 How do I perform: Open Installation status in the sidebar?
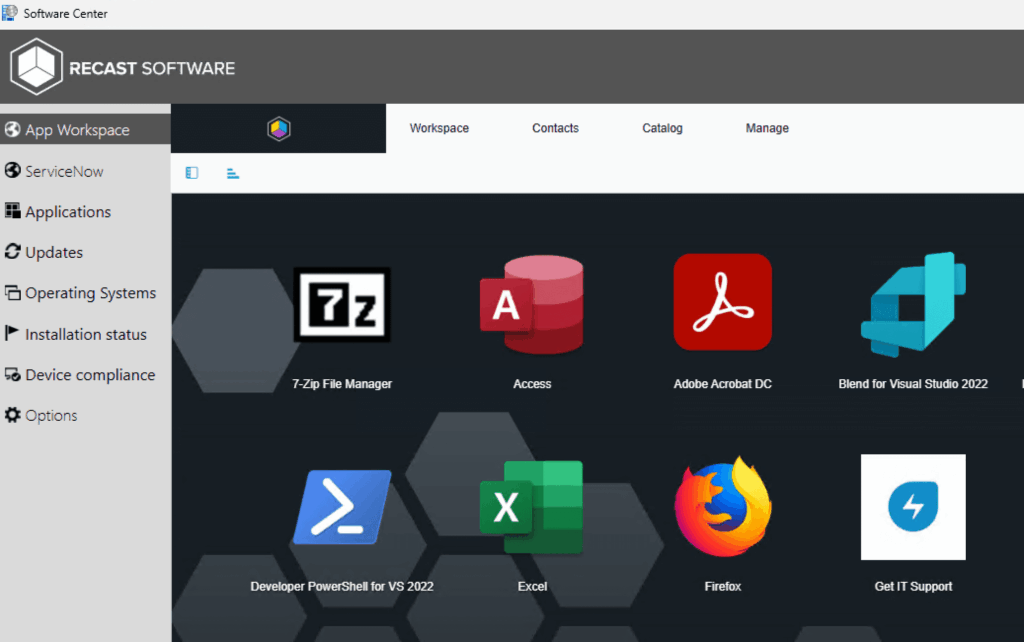tap(86, 334)
